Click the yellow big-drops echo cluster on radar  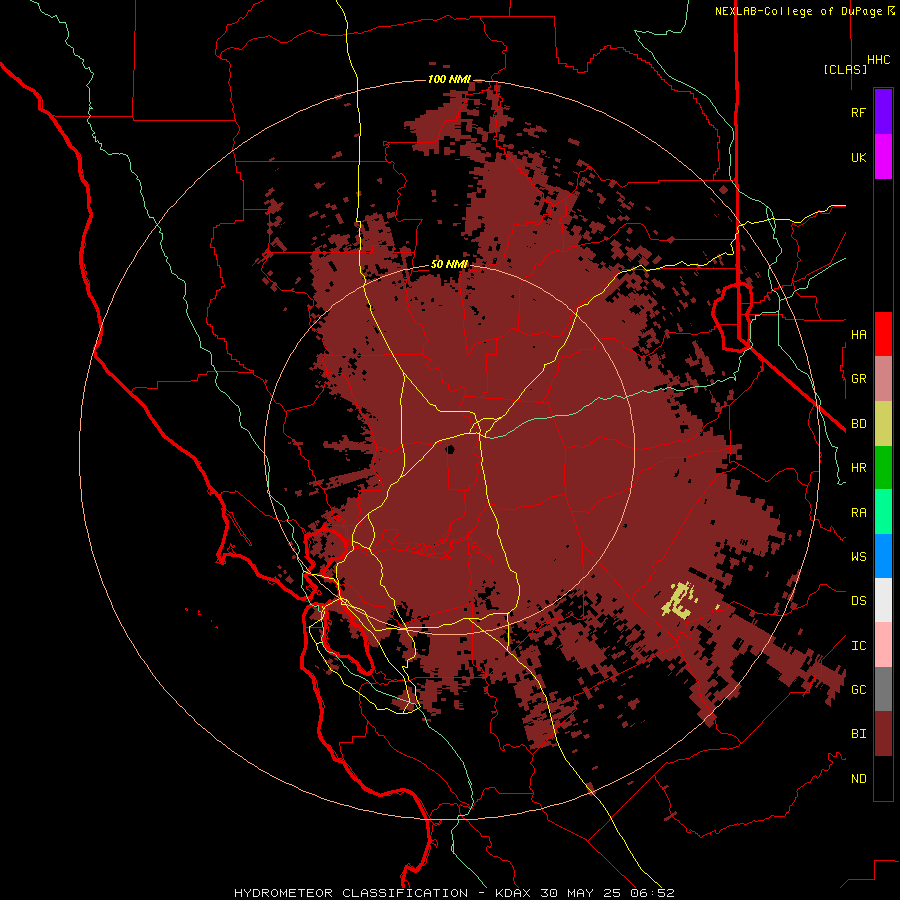(x=680, y=601)
